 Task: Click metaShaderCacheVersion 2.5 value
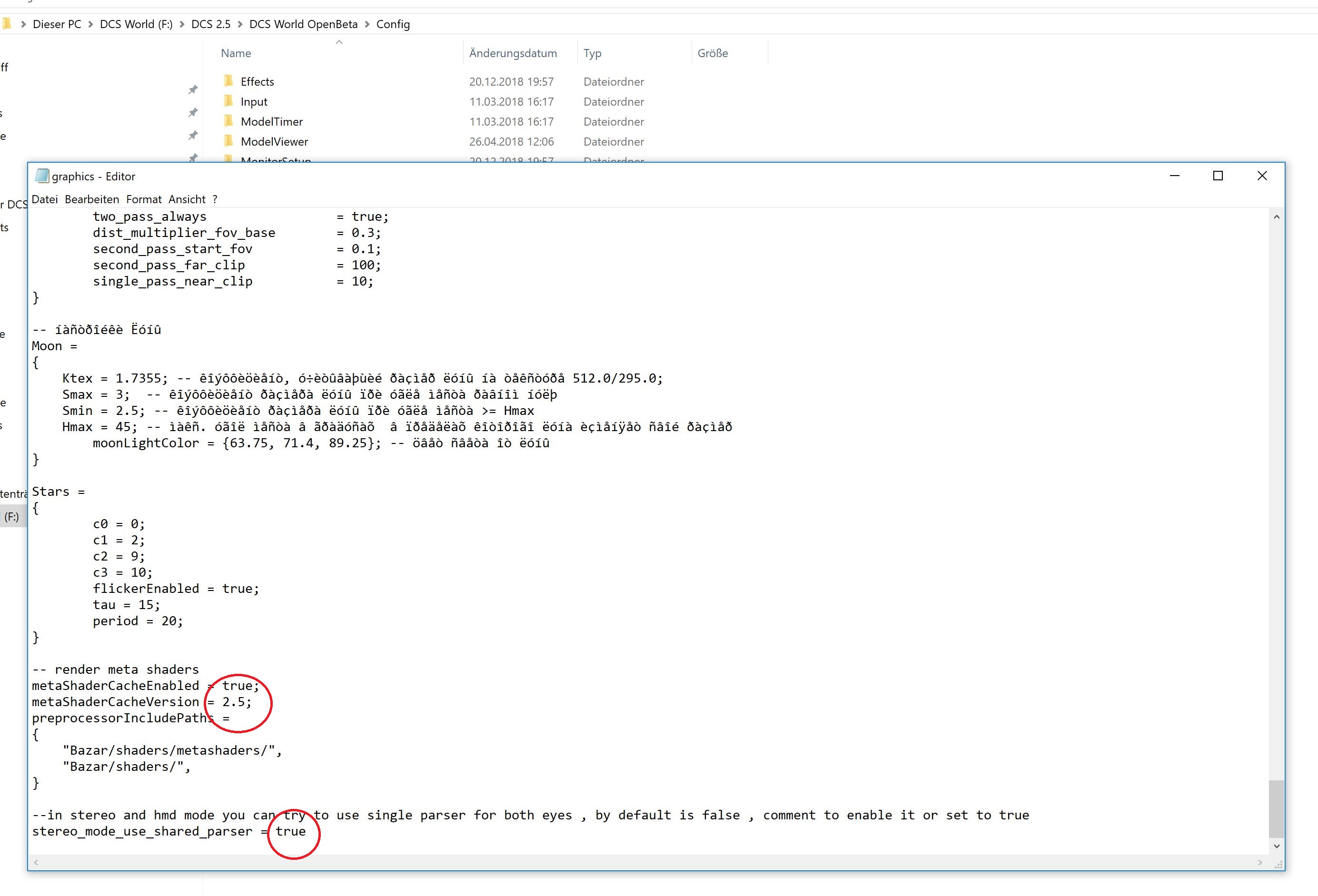(237, 702)
